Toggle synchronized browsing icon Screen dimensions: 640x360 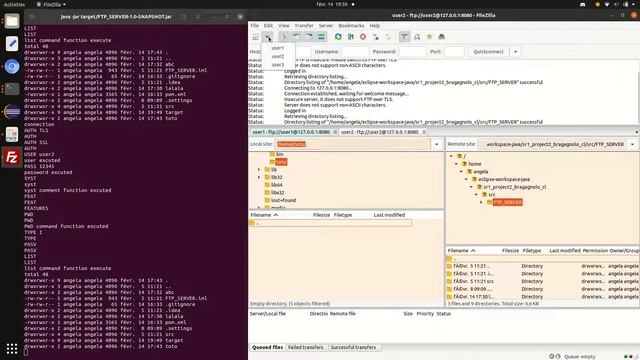[x=429, y=37]
